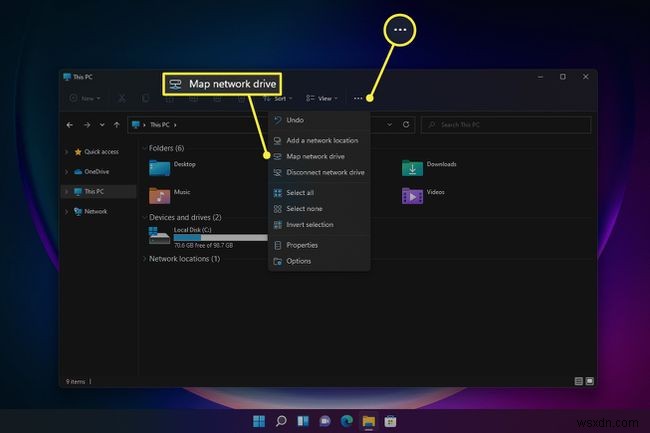Viewport: 650px width, 433px height.
Task: Choose Map network drive menu entry
Action: 319,156
